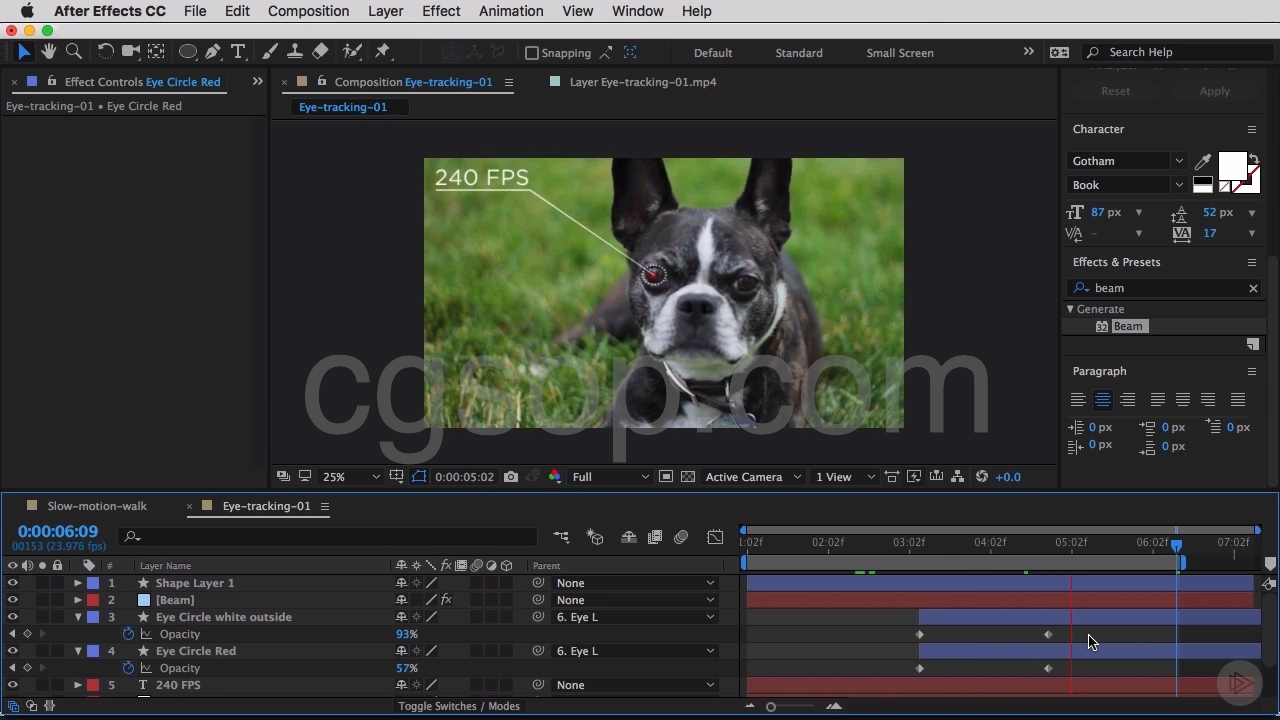1280x720 pixels.
Task: Select the Puppet Pin tool
Action: pyautogui.click(x=382, y=52)
